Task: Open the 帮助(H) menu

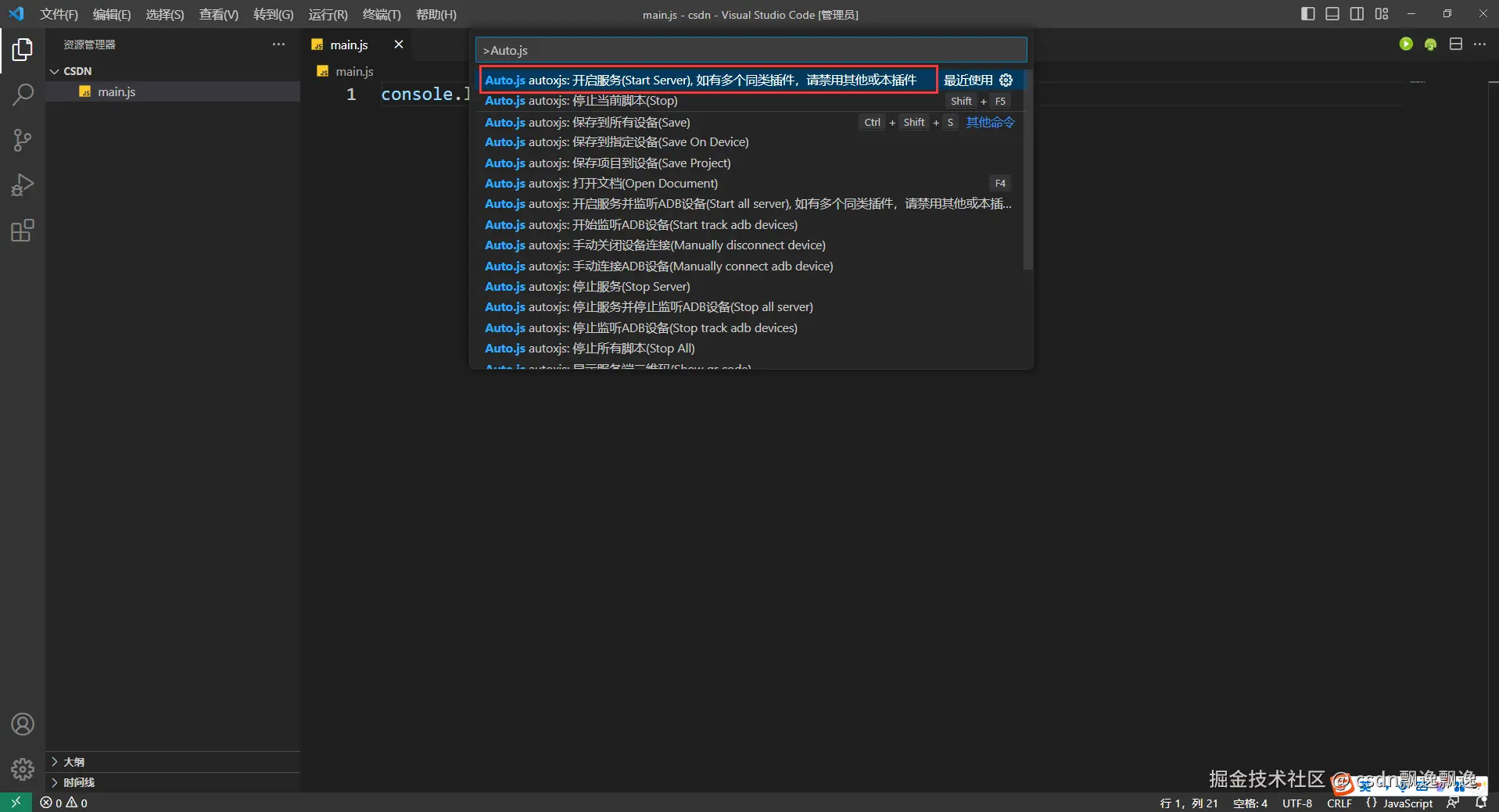Action: pyautogui.click(x=436, y=15)
